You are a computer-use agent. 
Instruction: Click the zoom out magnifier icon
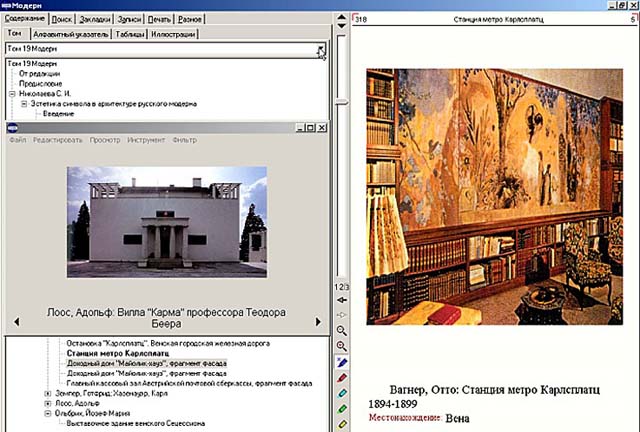click(x=342, y=345)
